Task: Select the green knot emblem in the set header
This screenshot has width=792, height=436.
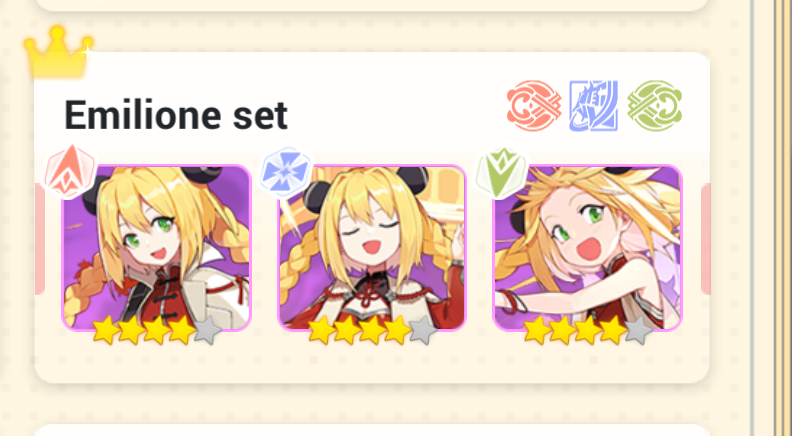Action: (655, 106)
